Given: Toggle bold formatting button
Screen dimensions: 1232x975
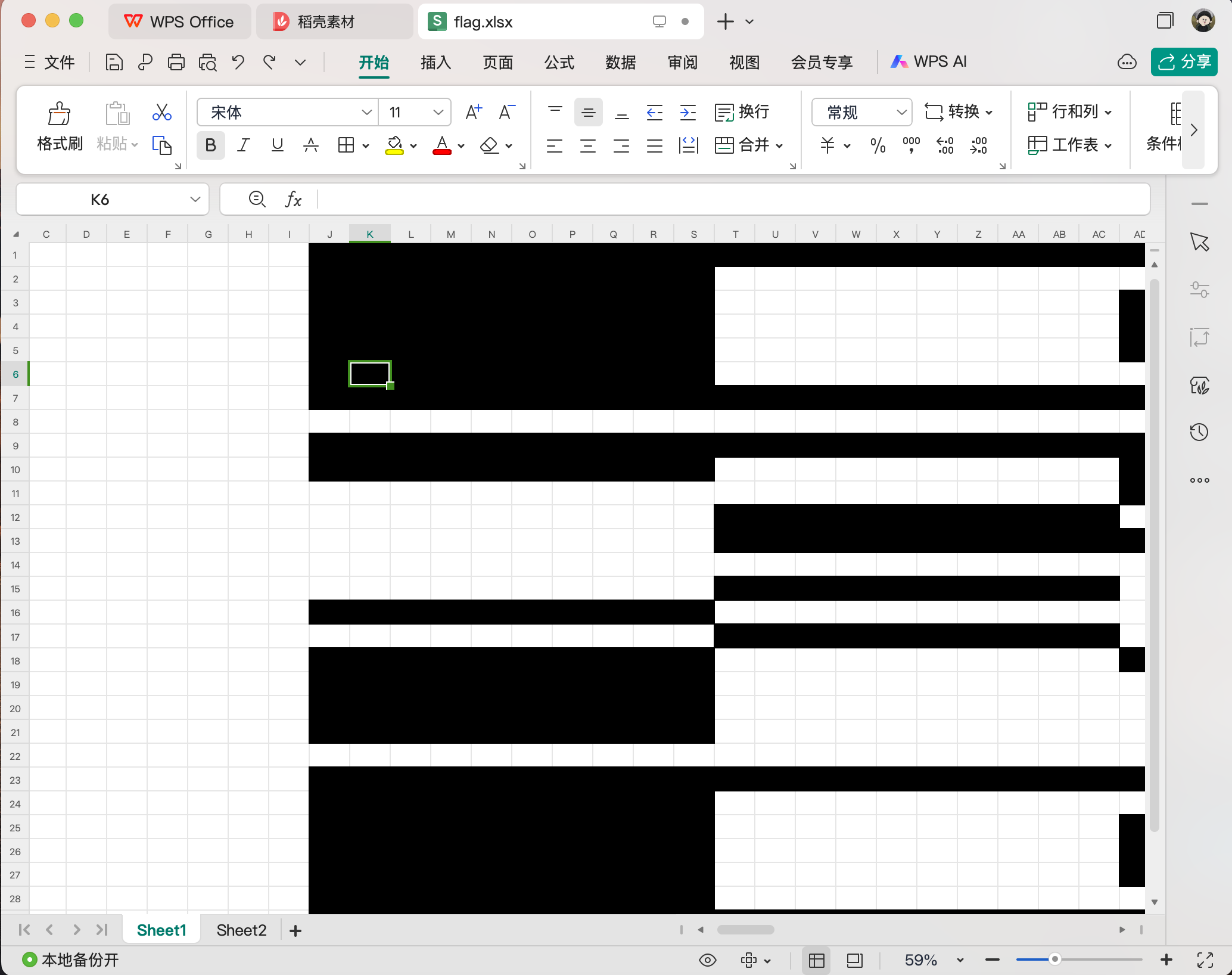Looking at the screenshot, I should point(210,145).
